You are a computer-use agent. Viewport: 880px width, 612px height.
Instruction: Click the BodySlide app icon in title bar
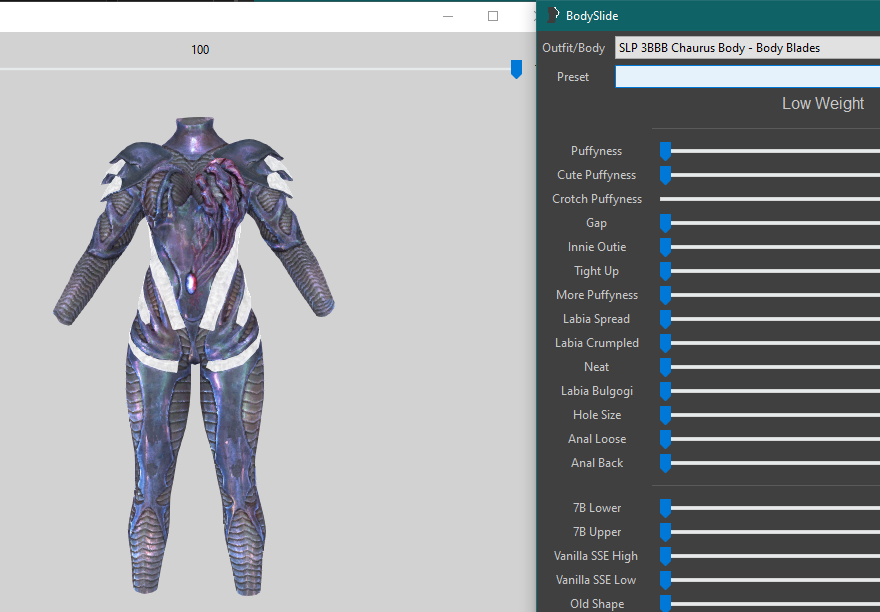point(553,15)
